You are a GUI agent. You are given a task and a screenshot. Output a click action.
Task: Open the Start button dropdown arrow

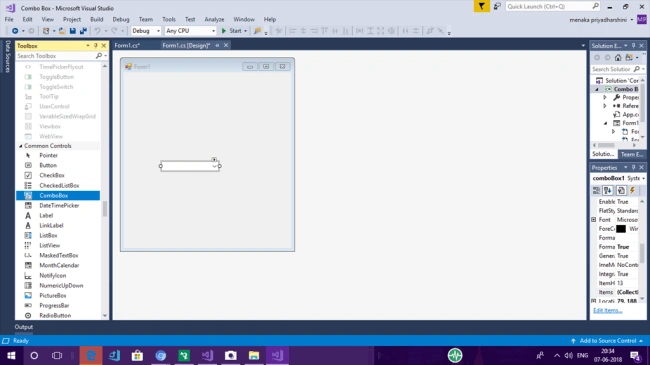[x=245, y=31]
